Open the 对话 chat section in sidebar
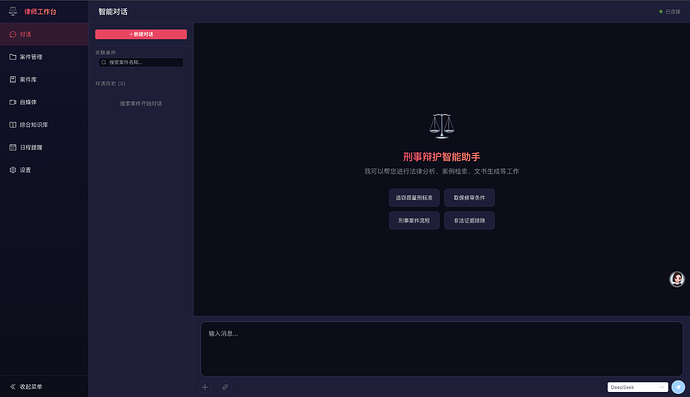 click(x=44, y=34)
